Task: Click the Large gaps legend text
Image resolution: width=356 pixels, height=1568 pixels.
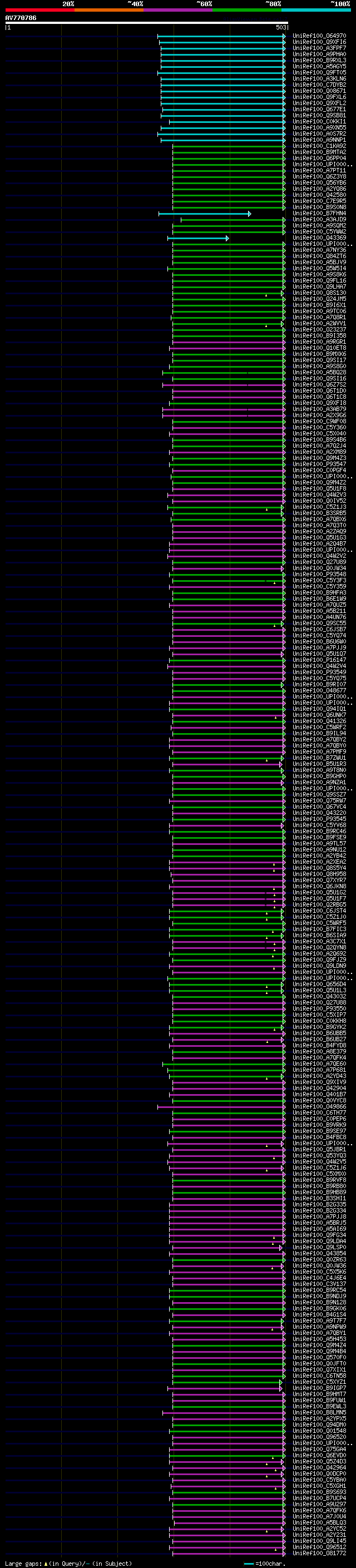Action: coord(68,1564)
